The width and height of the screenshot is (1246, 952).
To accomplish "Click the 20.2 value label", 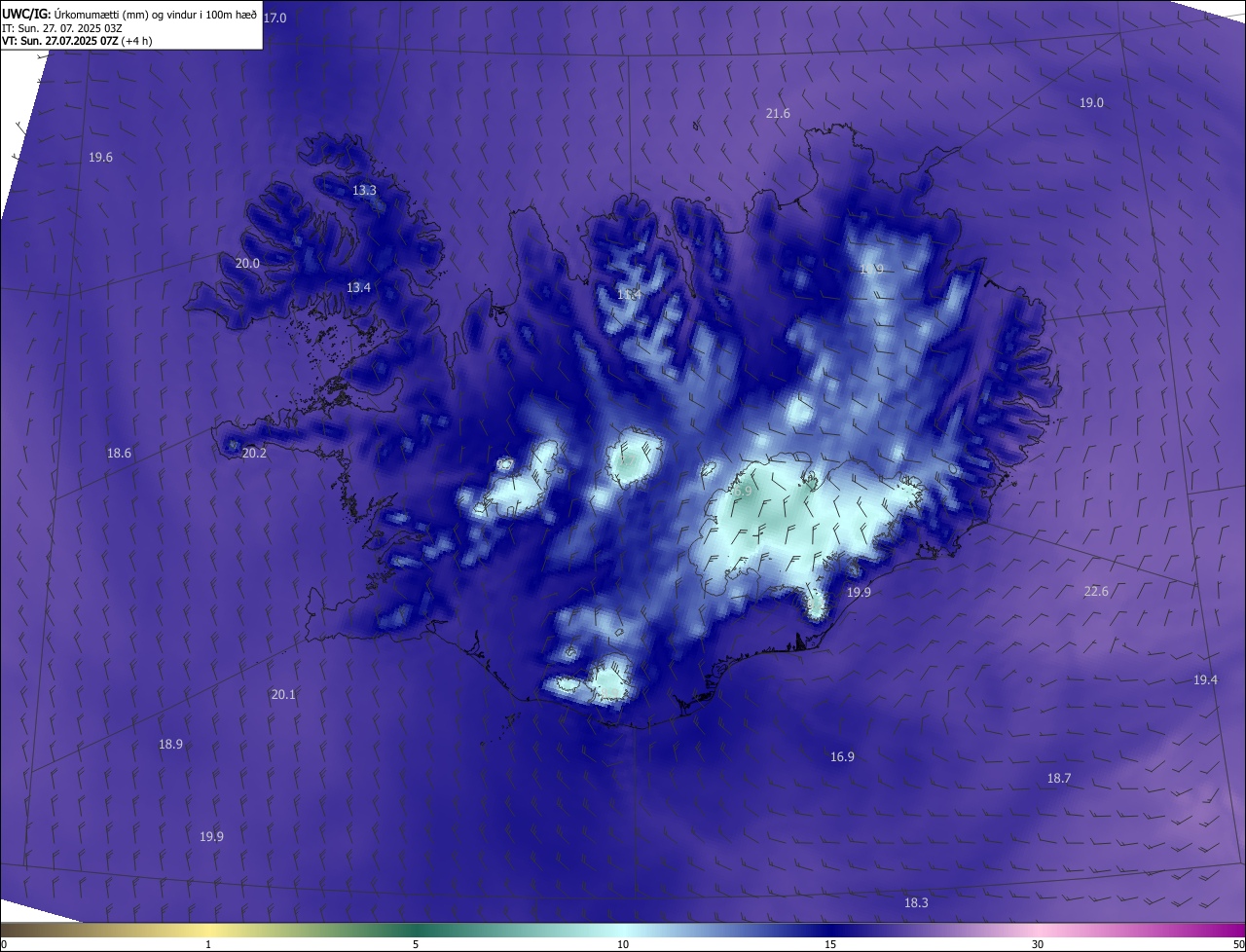I will click(254, 454).
